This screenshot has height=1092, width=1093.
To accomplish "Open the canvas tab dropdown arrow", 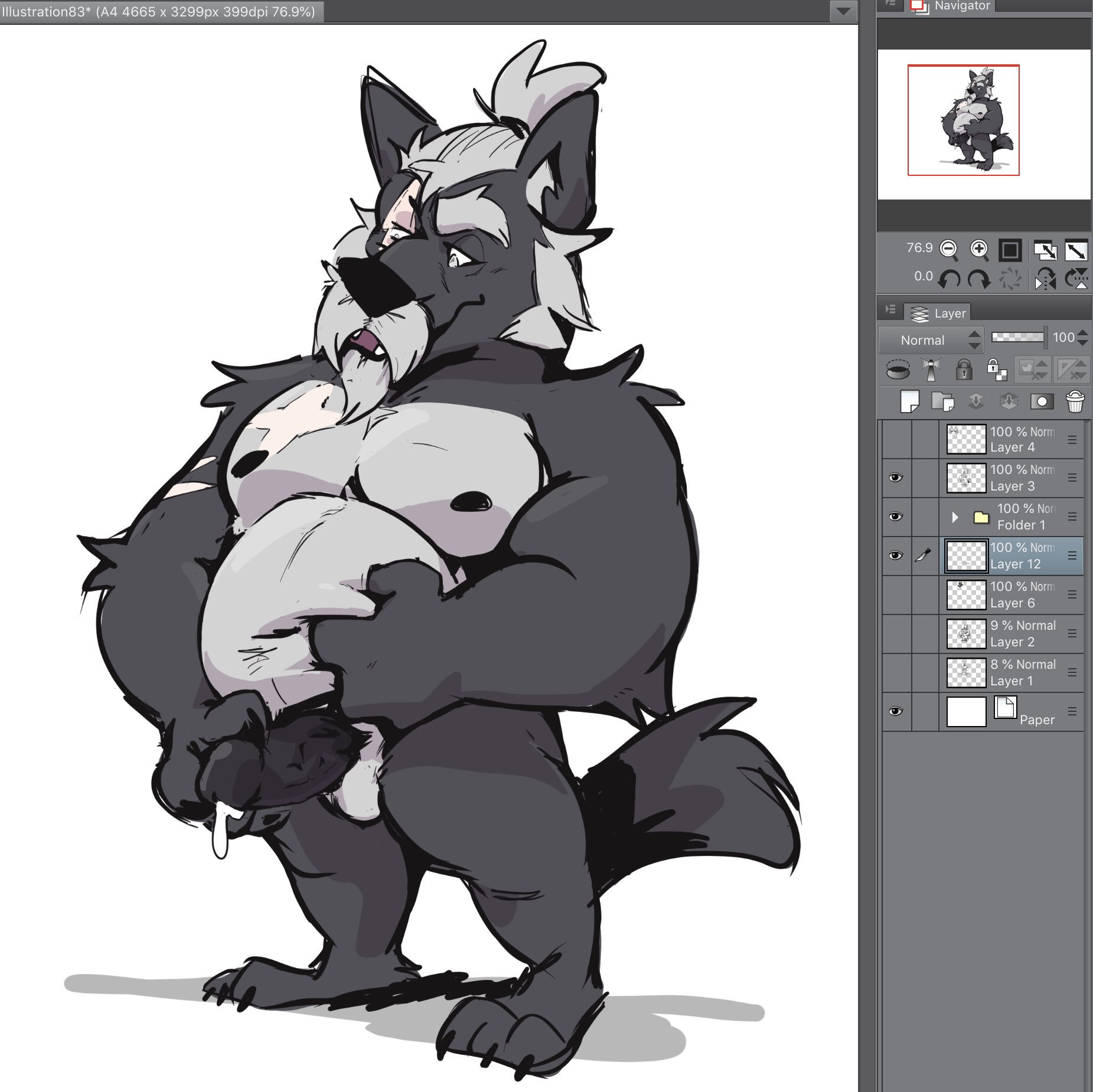I will coord(843,11).
